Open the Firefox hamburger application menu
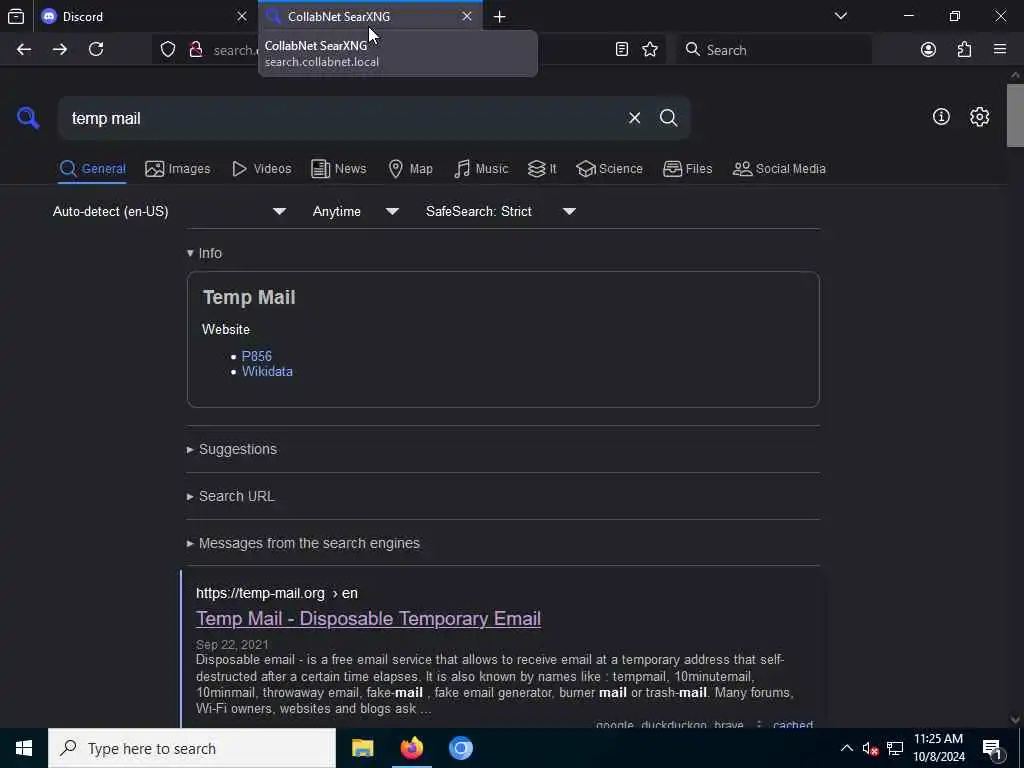The image size is (1024, 768). (1000, 50)
